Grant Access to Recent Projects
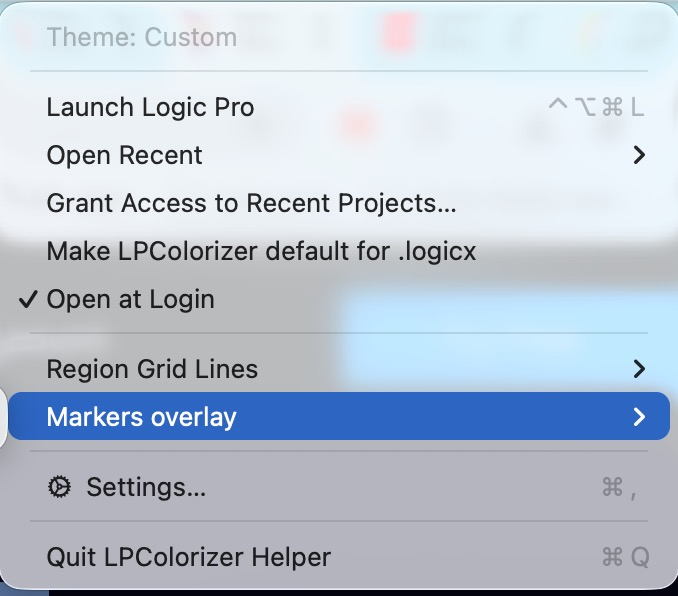 click(339, 203)
